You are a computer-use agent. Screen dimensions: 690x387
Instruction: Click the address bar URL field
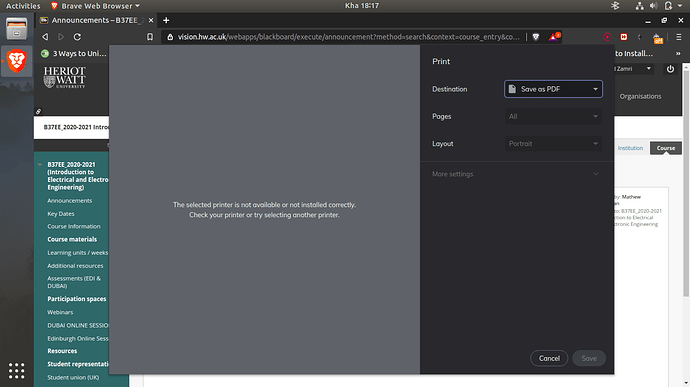349,37
